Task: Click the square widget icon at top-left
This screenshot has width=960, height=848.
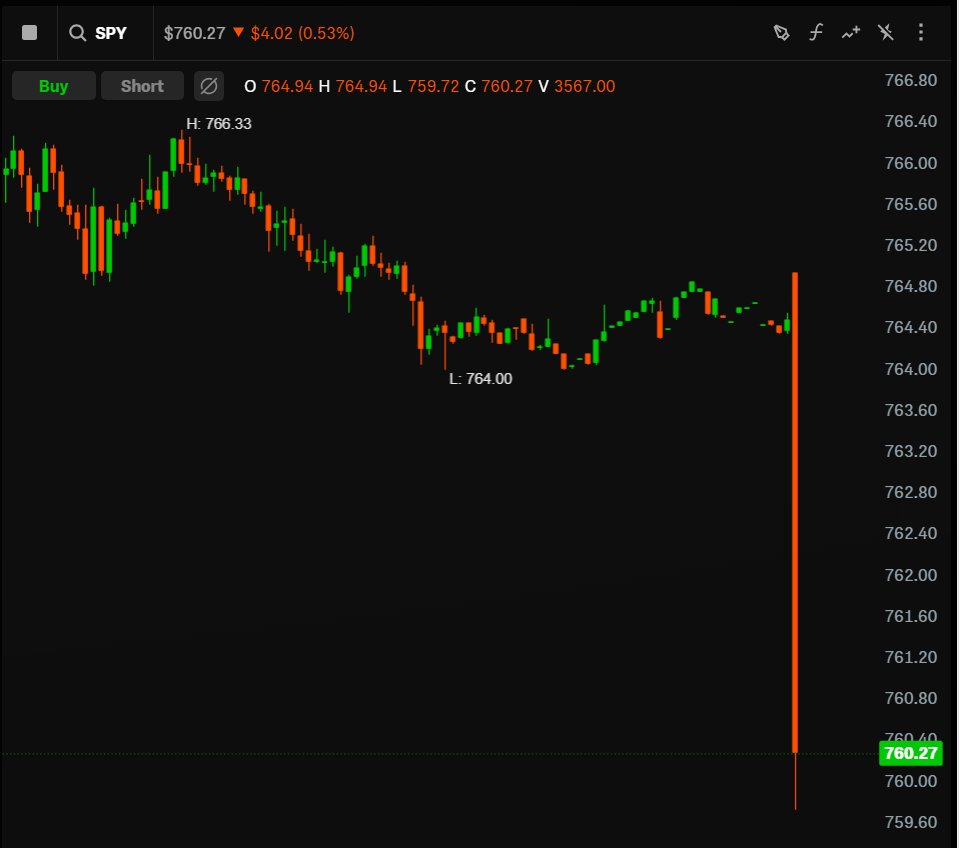Action: coord(29,32)
